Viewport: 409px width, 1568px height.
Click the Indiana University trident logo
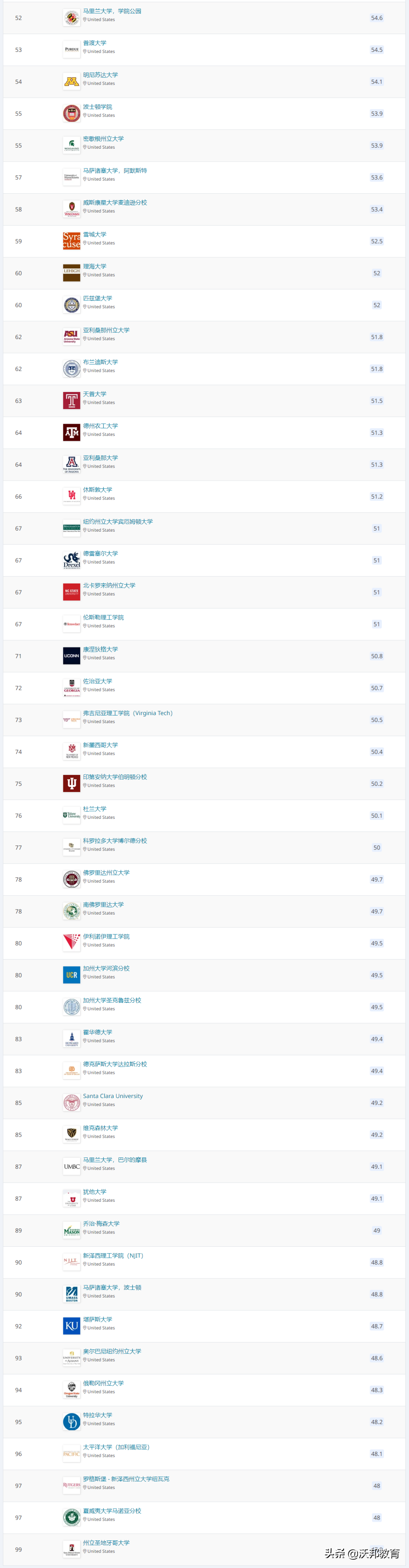pos(71,783)
